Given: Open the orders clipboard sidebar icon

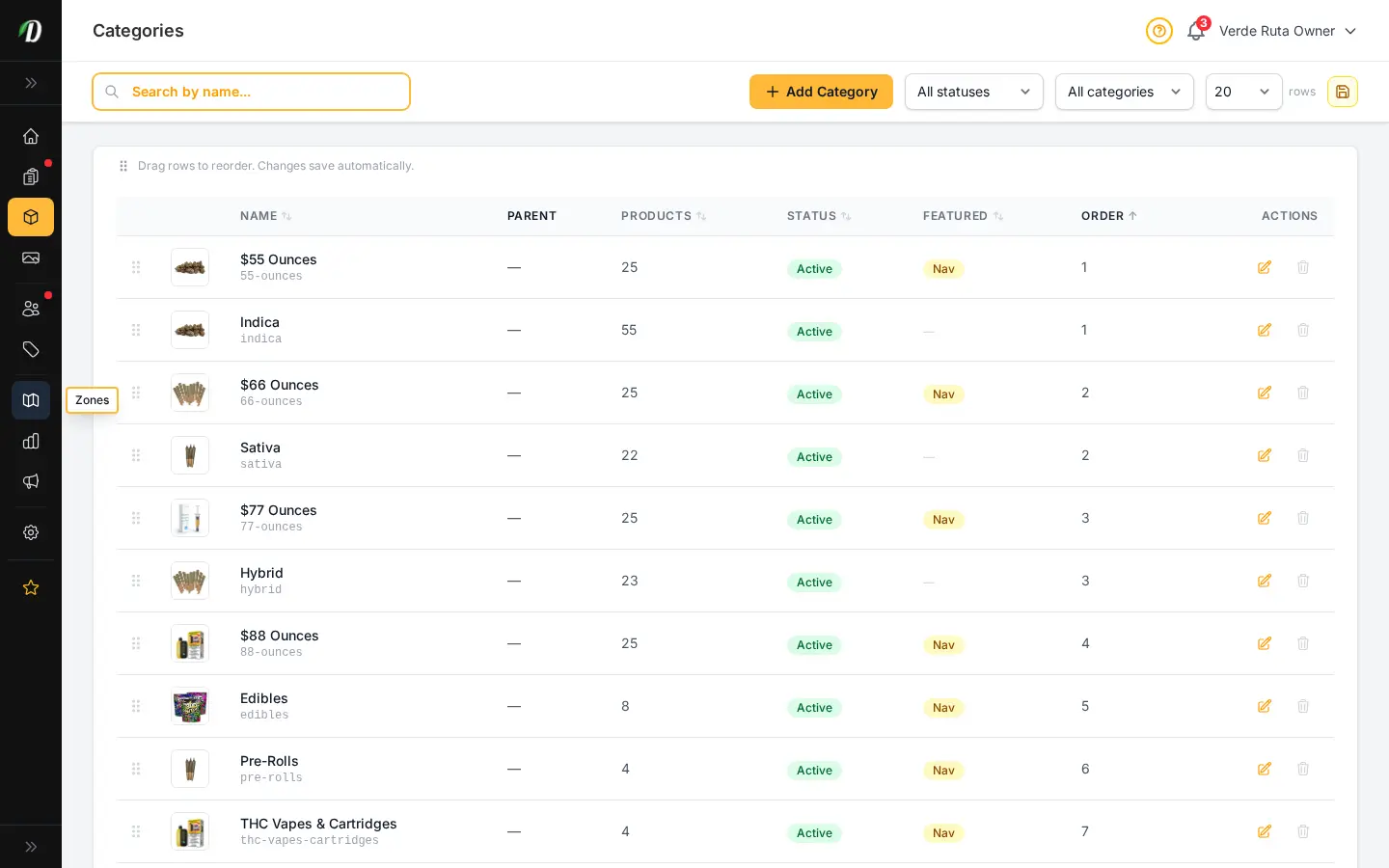Looking at the screenshot, I should [x=31, y=176].
